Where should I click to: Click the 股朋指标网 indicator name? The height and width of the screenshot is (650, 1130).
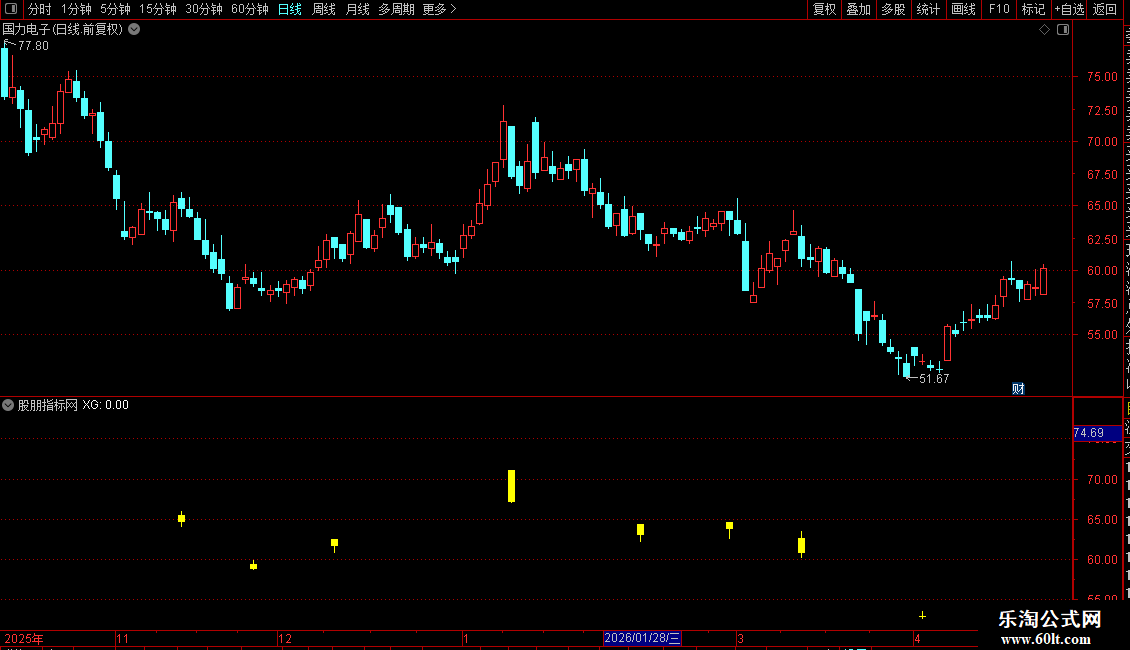[48, 405]
